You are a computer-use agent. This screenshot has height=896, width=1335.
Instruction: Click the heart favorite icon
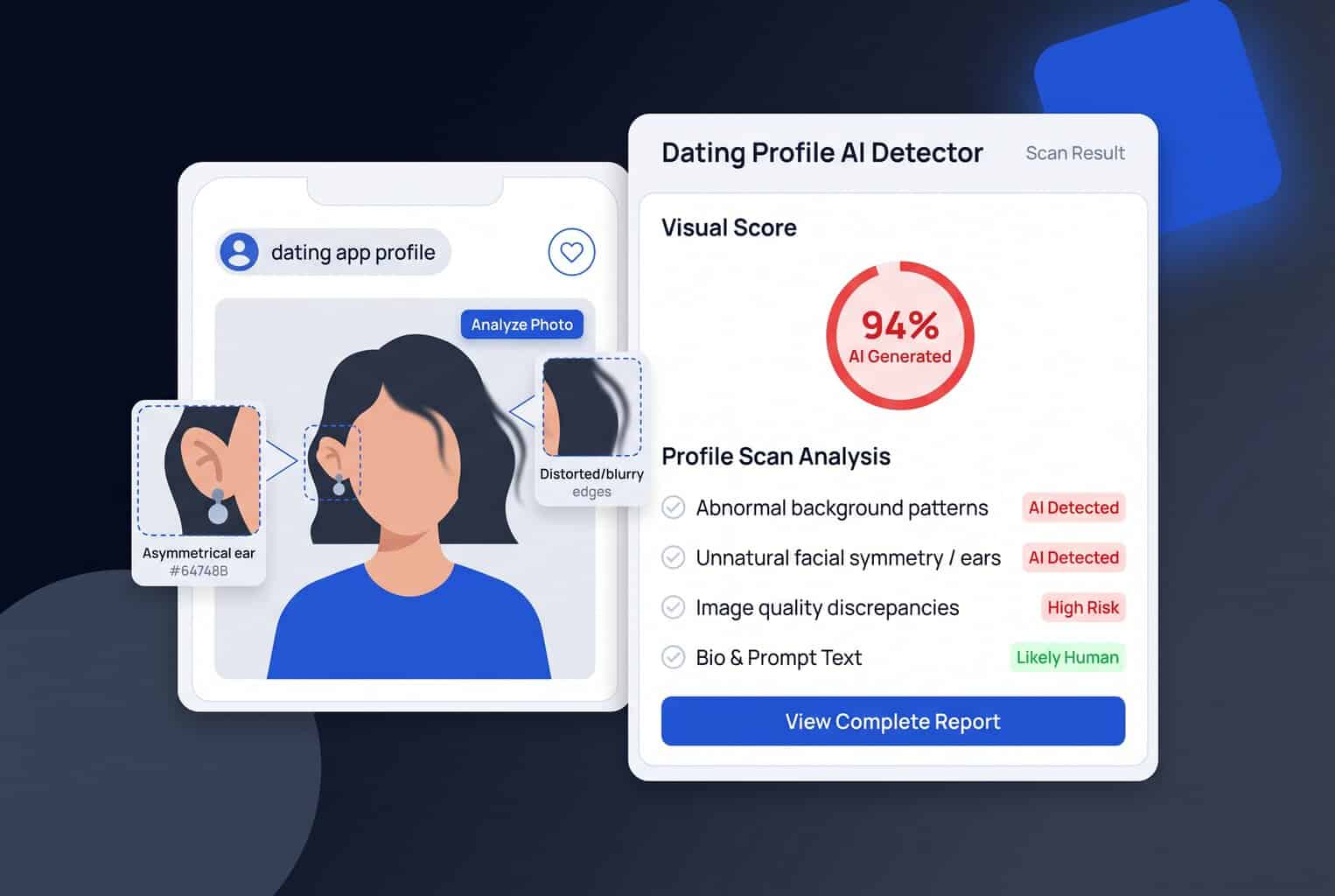click(x=571, y=252)
